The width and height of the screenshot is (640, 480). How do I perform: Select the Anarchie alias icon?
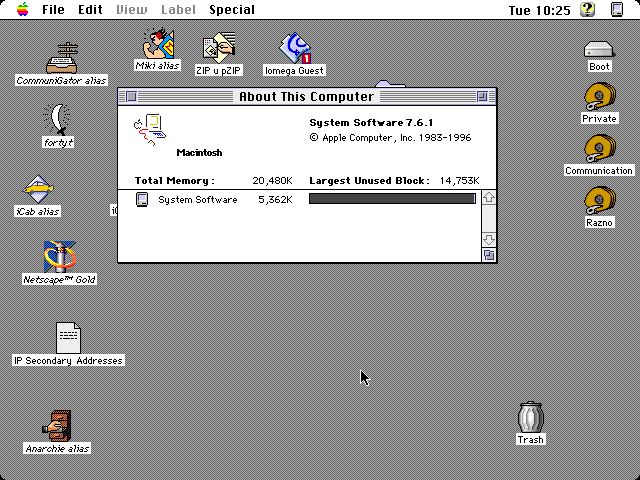pyautogui.click(x=57, y=425)
